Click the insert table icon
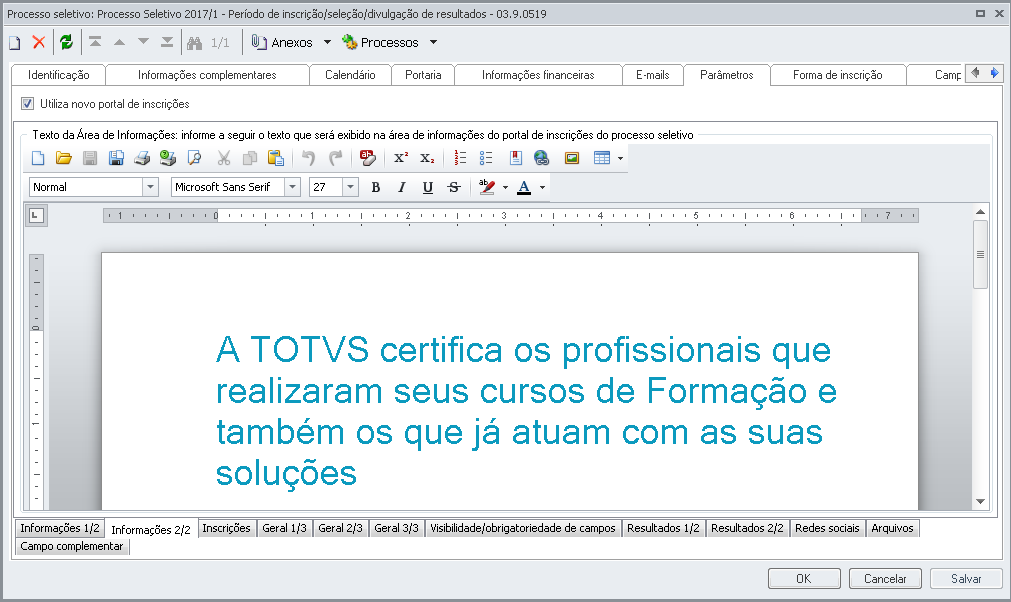Screen dimensions: 1011x602 [x=602, y=158]
